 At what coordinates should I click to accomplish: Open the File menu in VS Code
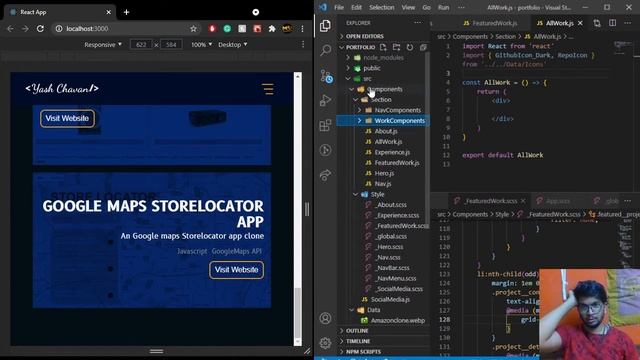tap(339, 7)
